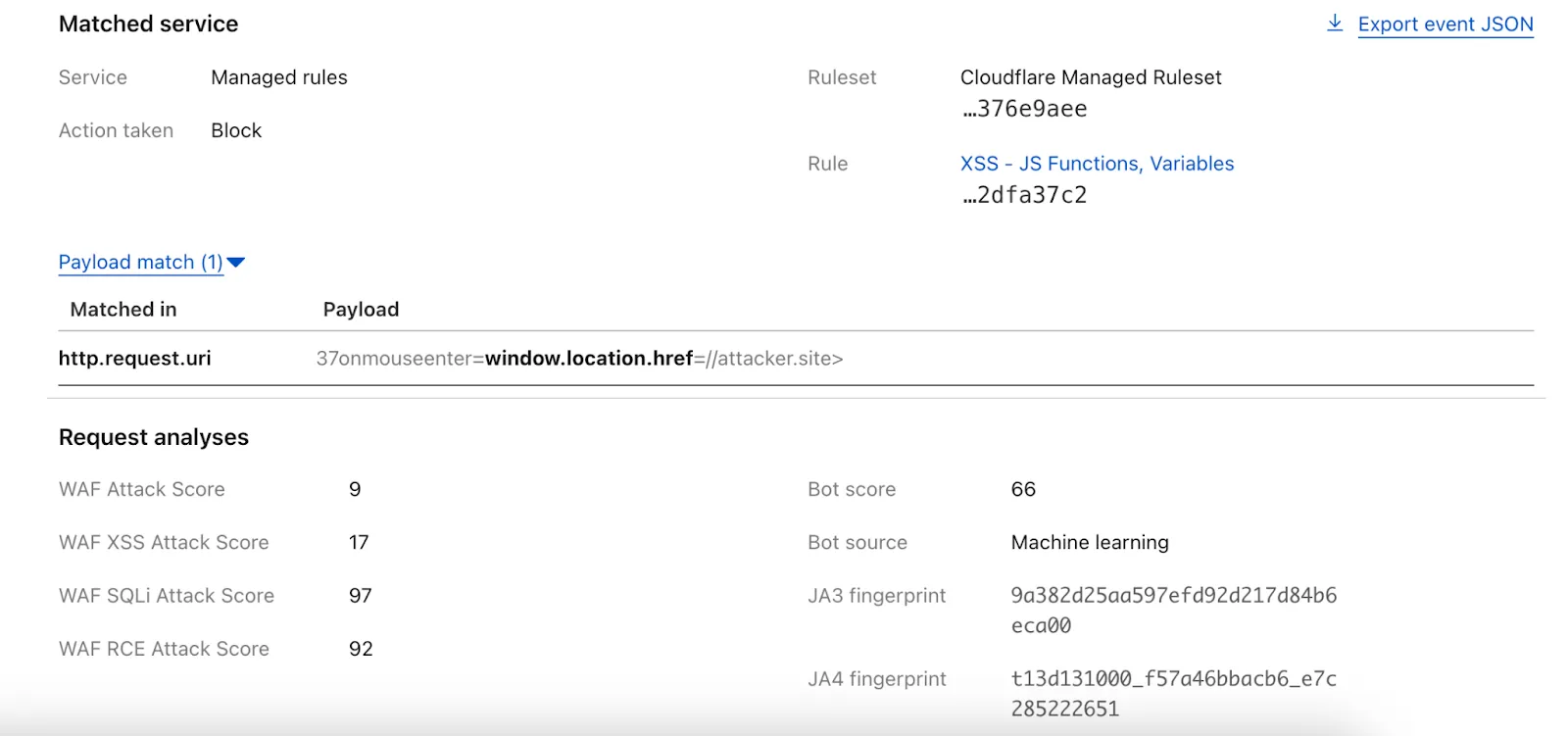
Task: Click the highlighted window.location.href payload text
Action: pos(588,359)
